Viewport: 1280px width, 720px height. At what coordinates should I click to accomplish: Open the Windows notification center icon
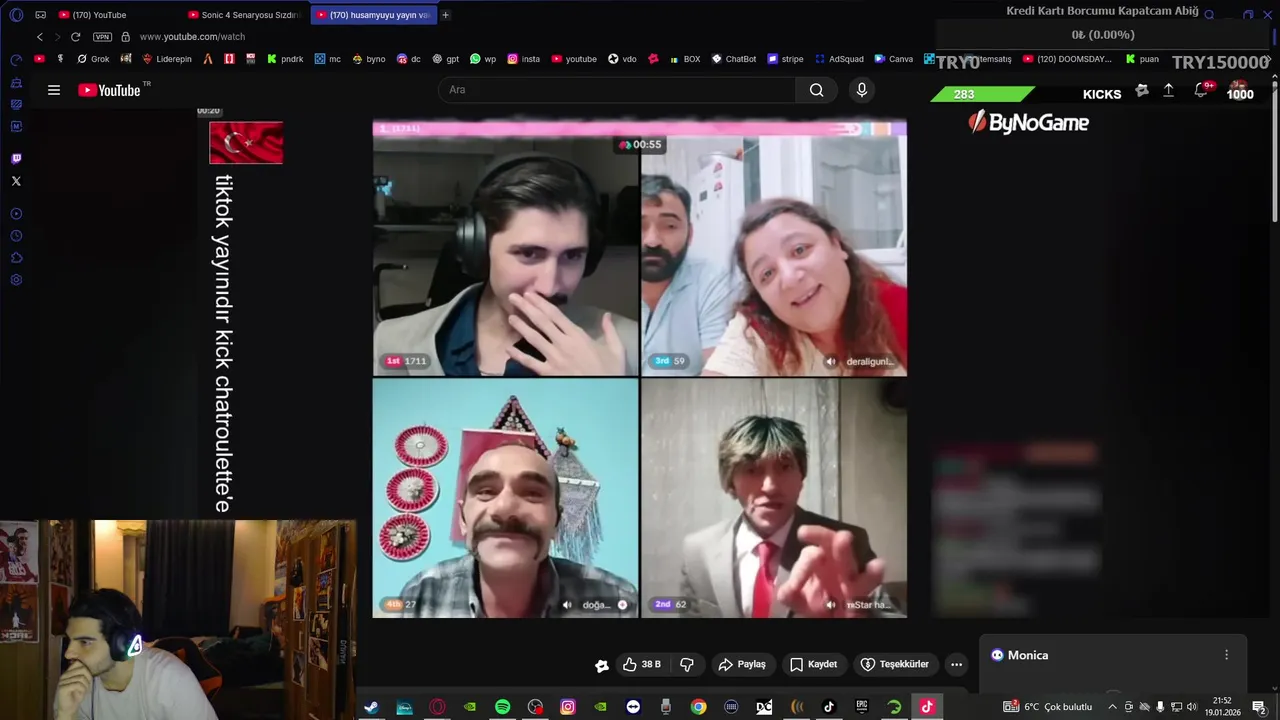pyautogui.click(x=1259, y=707)
